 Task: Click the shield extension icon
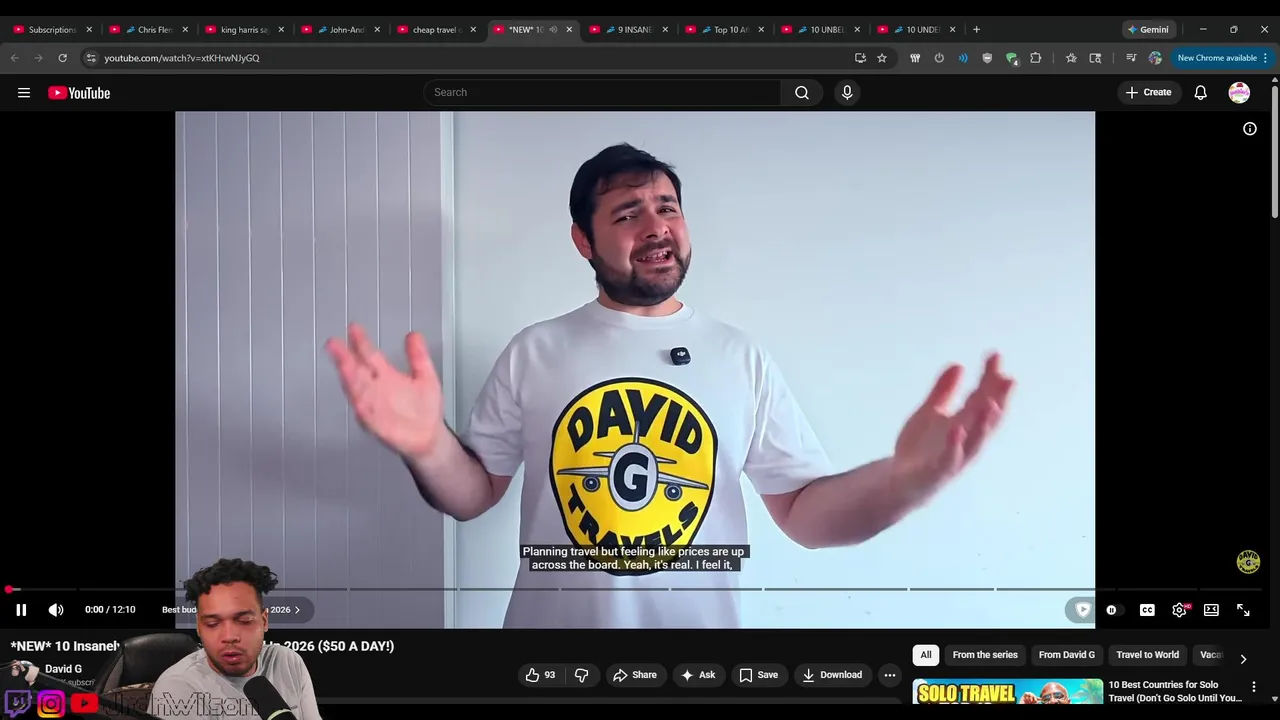tap(987, 58)
